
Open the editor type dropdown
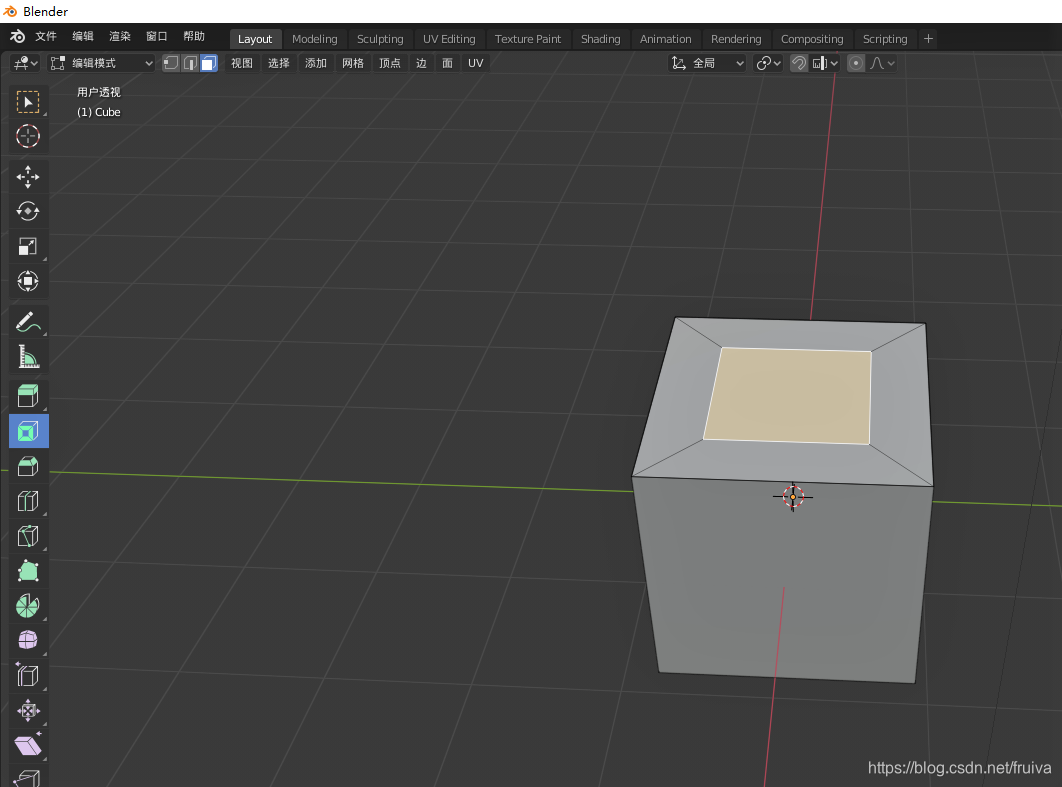coord(26,63)
